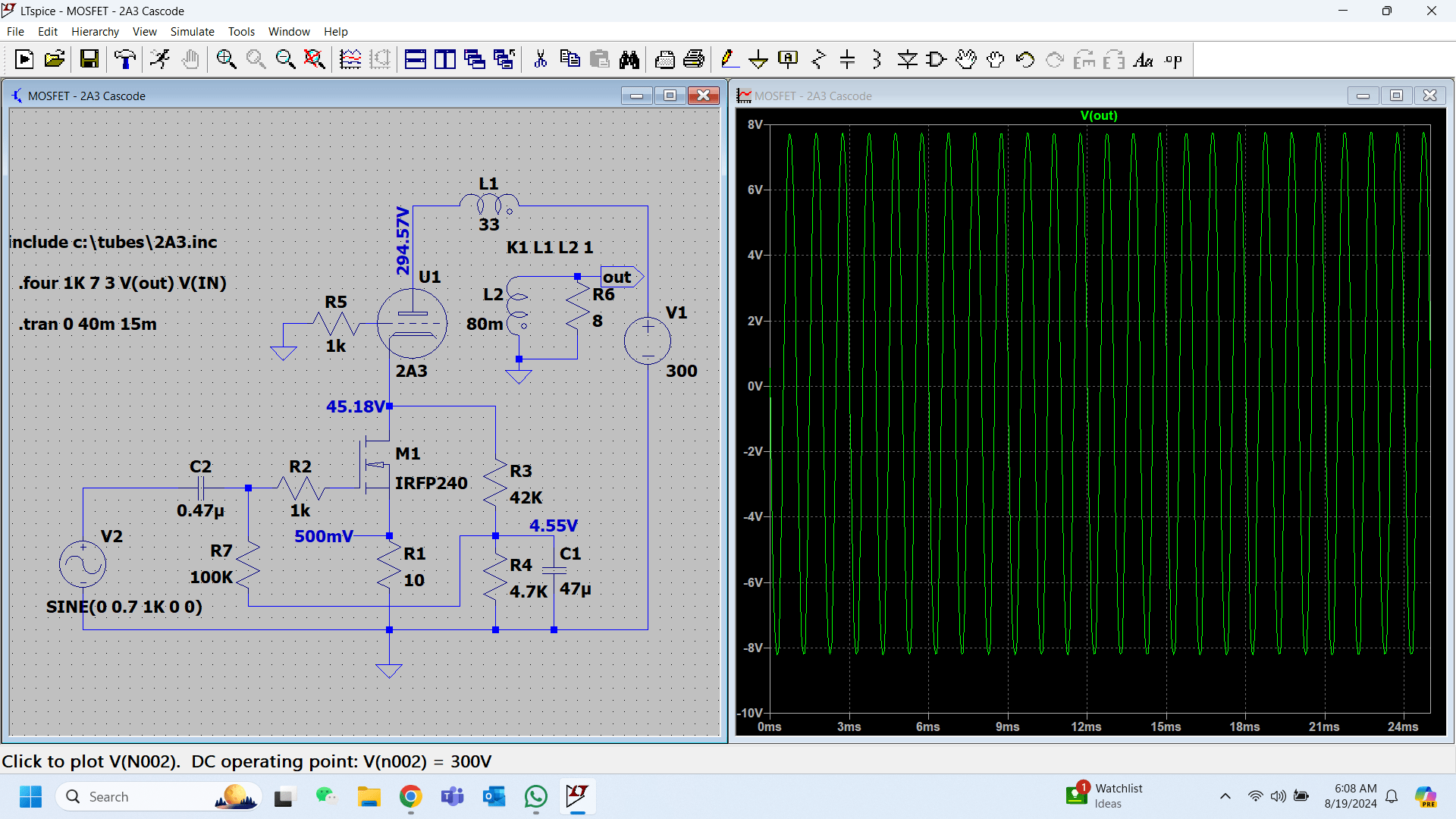This screenshot has height=819, width=1456.
Task: Open the Edit menu
Action: click(48, 32)
